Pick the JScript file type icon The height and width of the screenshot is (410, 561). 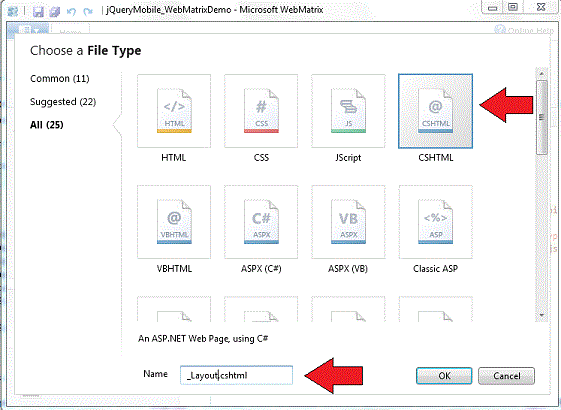(348, 111)
